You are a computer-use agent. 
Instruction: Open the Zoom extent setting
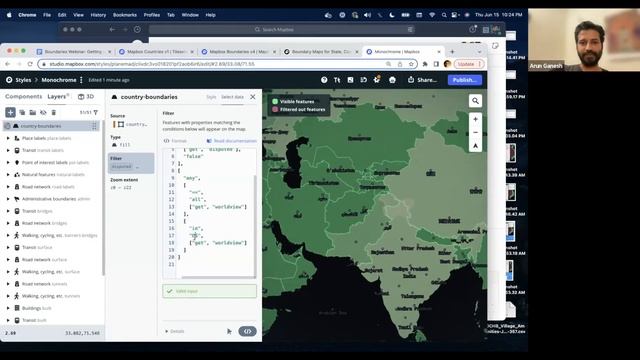[x=131, y=184]
